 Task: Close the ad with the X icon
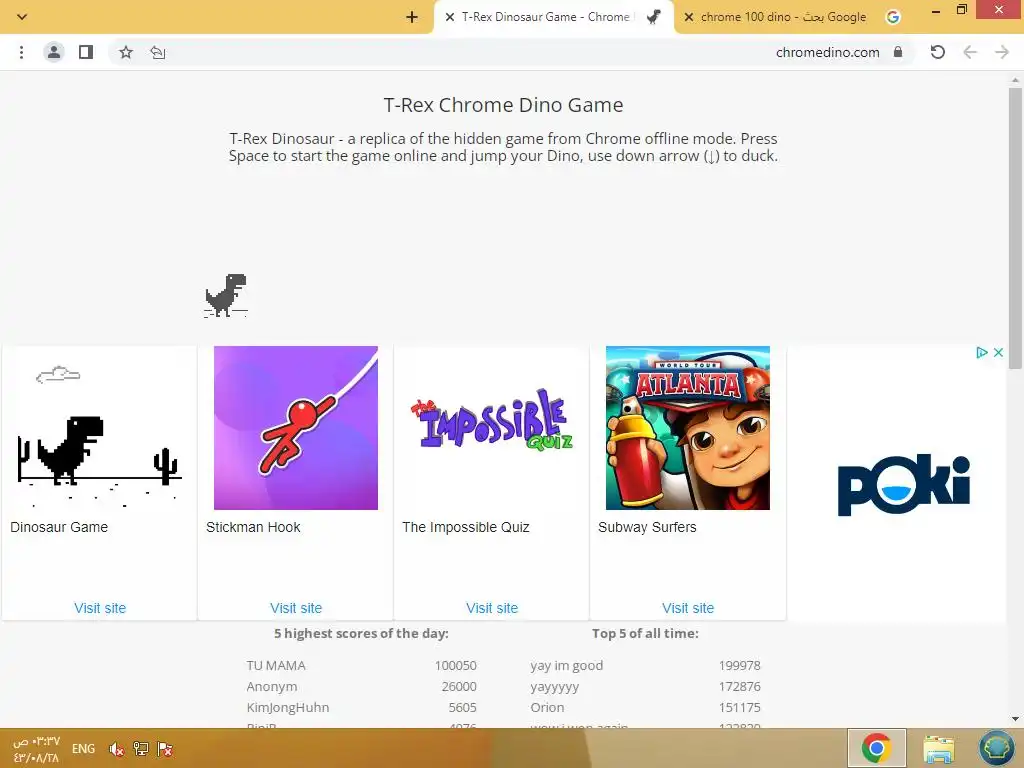pyautogui.click(x=998, y=353)
